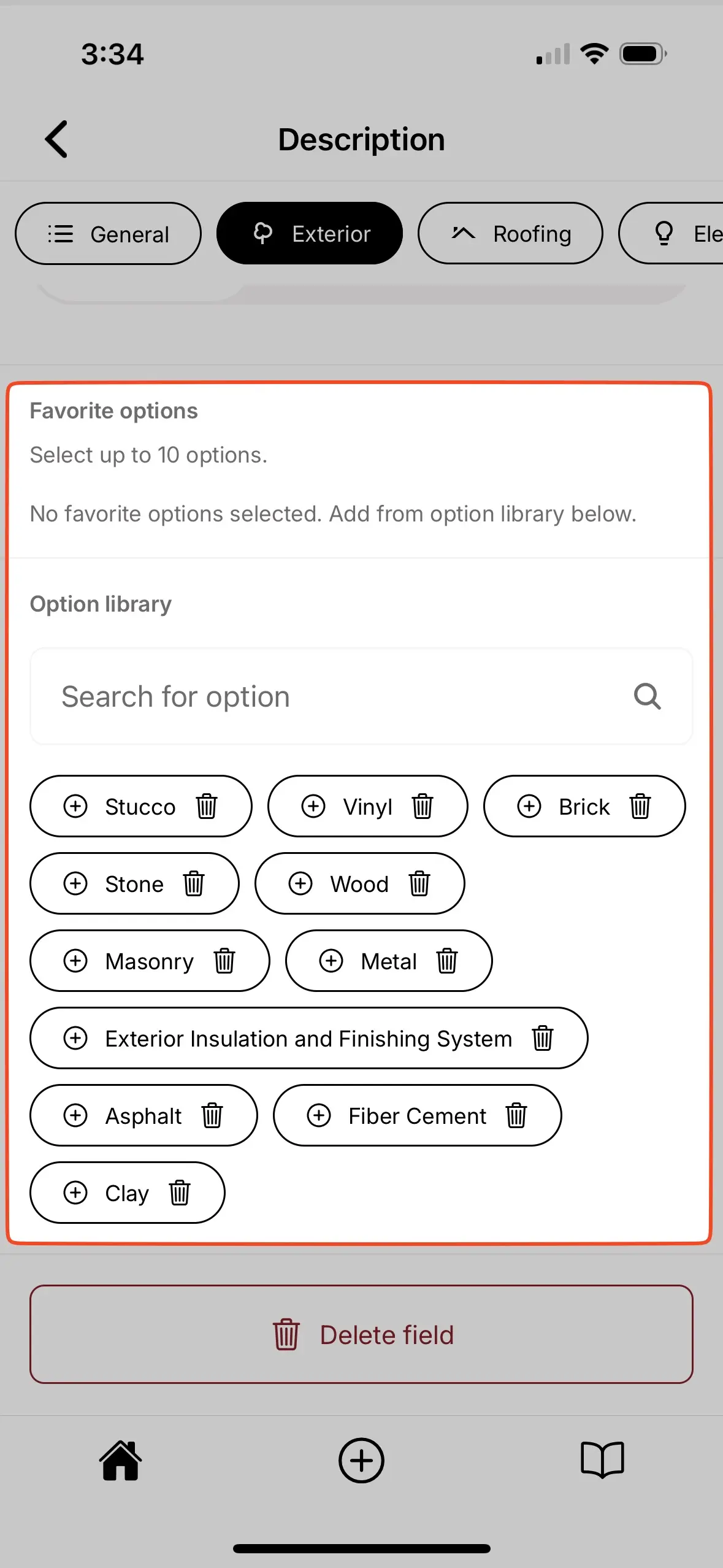Tap the magnifying glass in search bar
The height and width of the screenshot is (1568, 723).
click(x=647, y=696)
